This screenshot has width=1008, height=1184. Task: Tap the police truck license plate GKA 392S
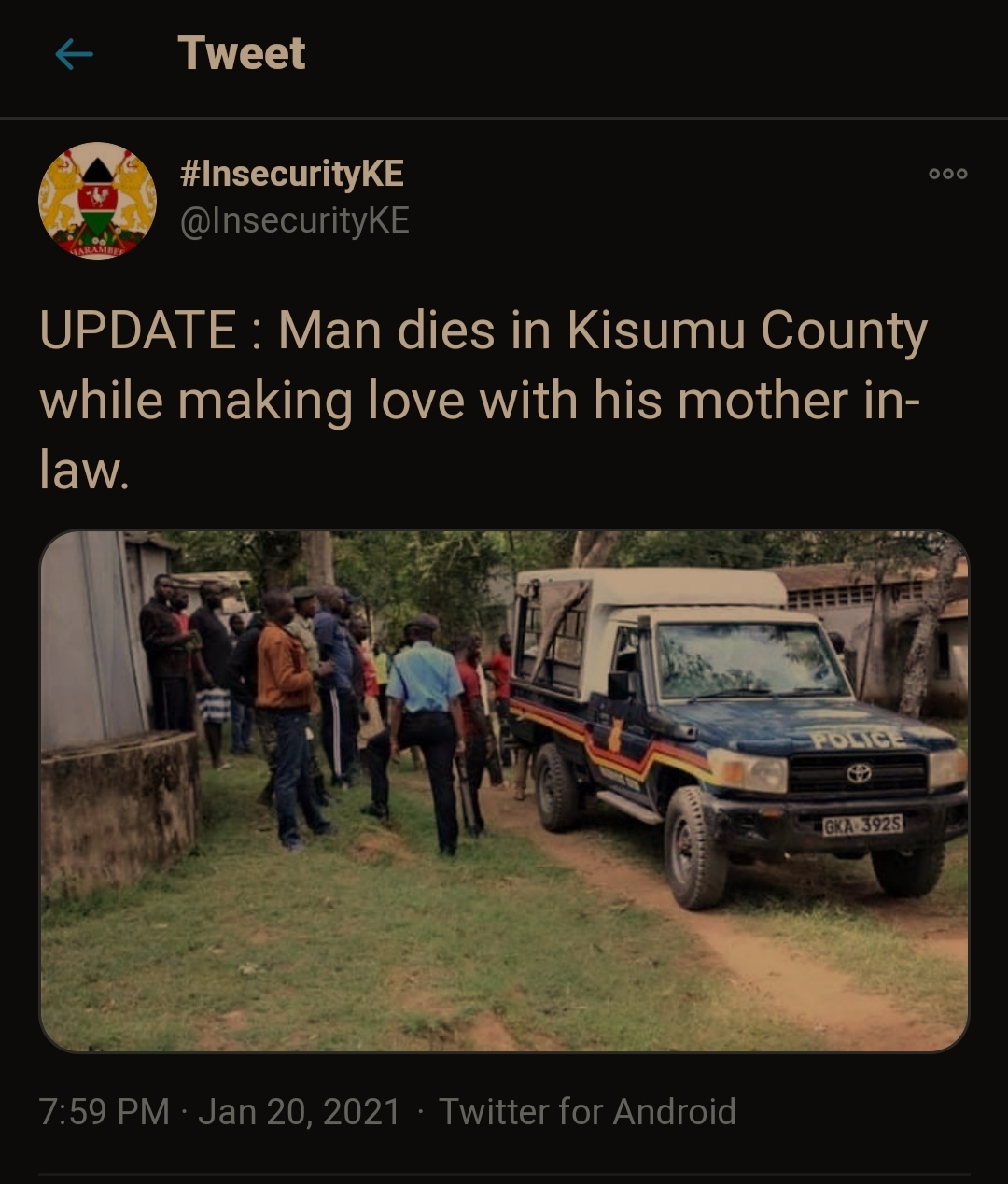(x=862, y=825)
